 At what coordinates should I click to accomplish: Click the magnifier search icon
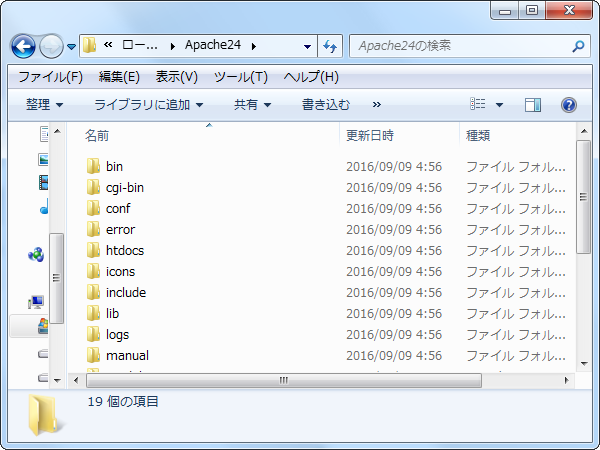pyautogui.click(x=579, y=46)
